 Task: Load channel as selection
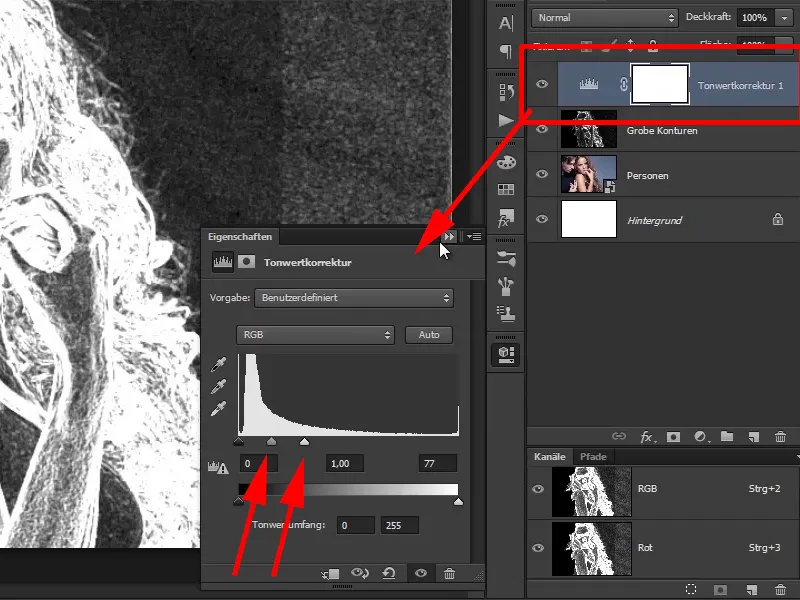point(691,589)
